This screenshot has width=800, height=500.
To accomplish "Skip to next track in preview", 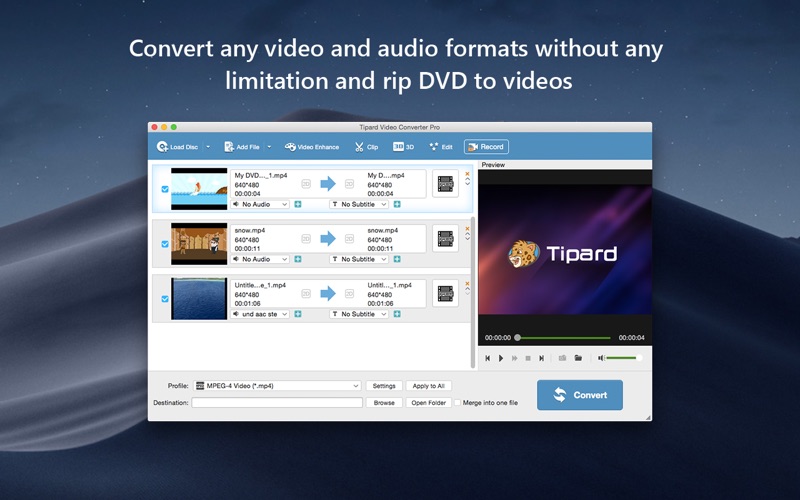I will click(x=542, y=358).
